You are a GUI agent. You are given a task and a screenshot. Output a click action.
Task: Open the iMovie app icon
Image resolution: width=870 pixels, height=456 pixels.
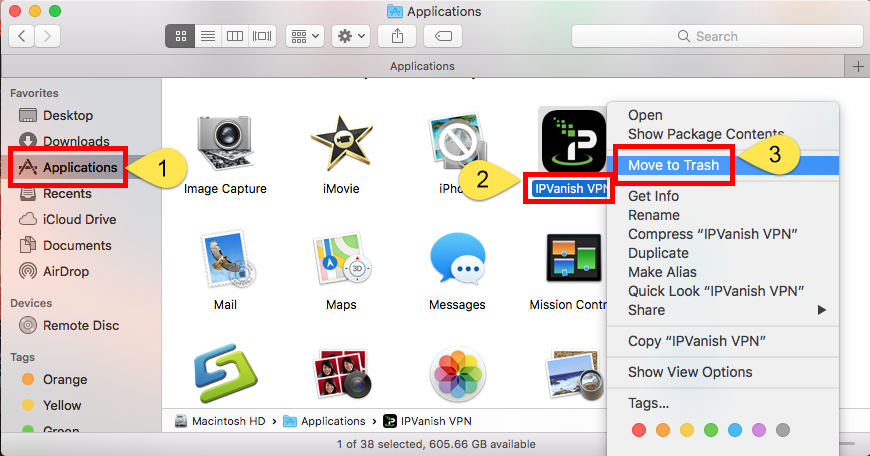coord(342,146)
